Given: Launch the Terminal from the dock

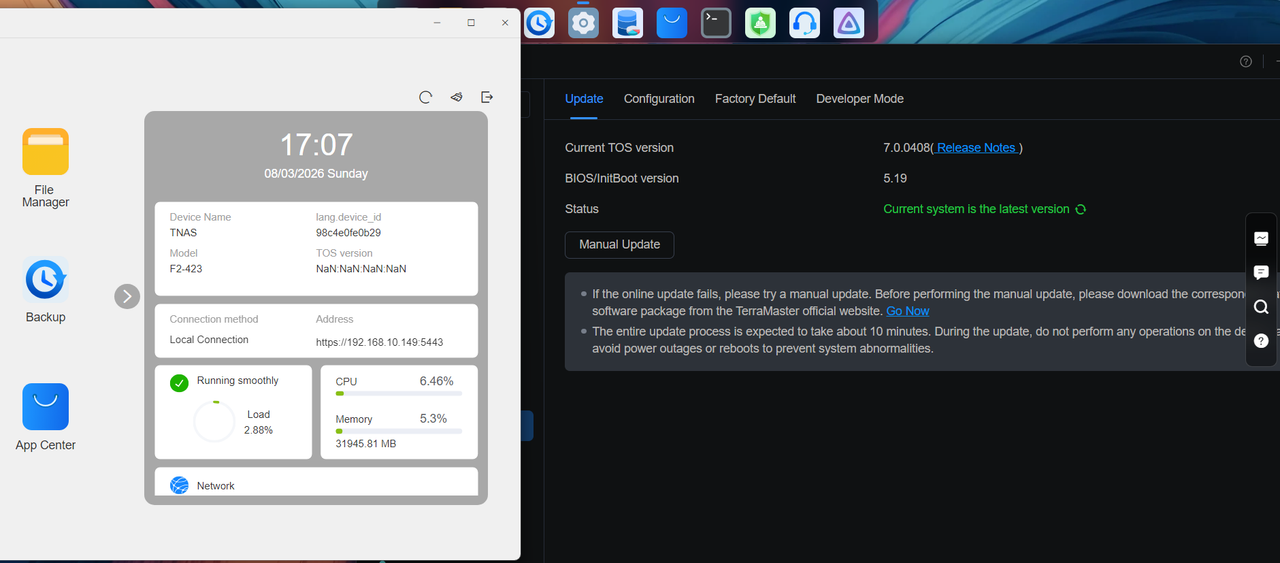Looking at the screenshot, I should 716,22.
